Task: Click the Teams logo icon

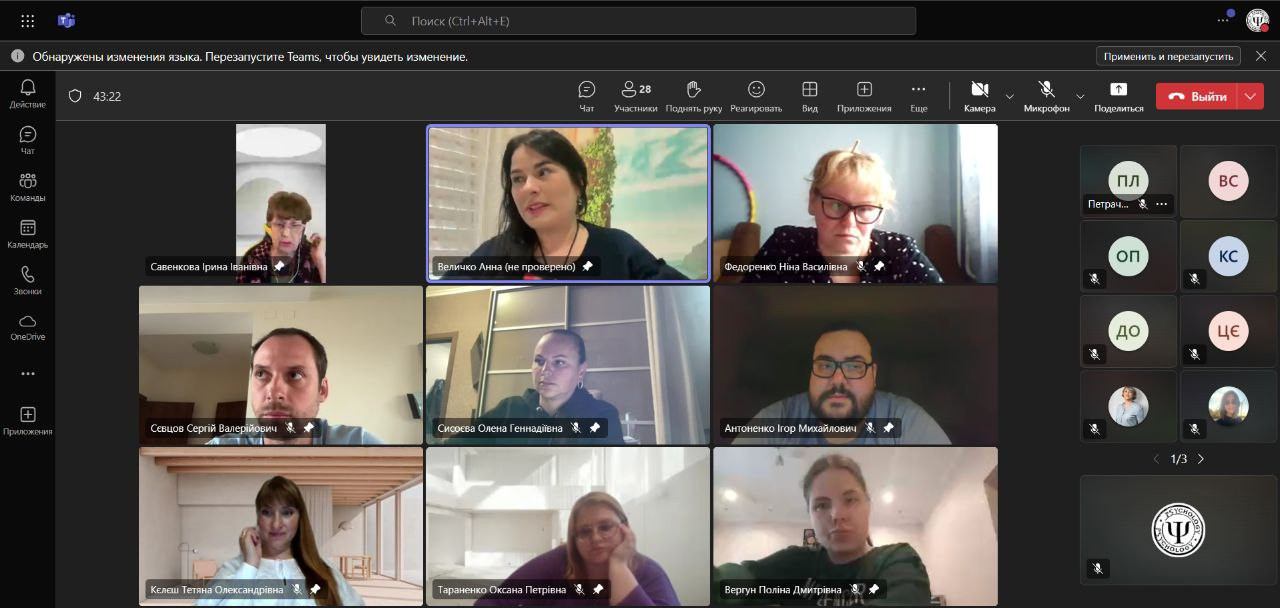Action: pos(67,20)
